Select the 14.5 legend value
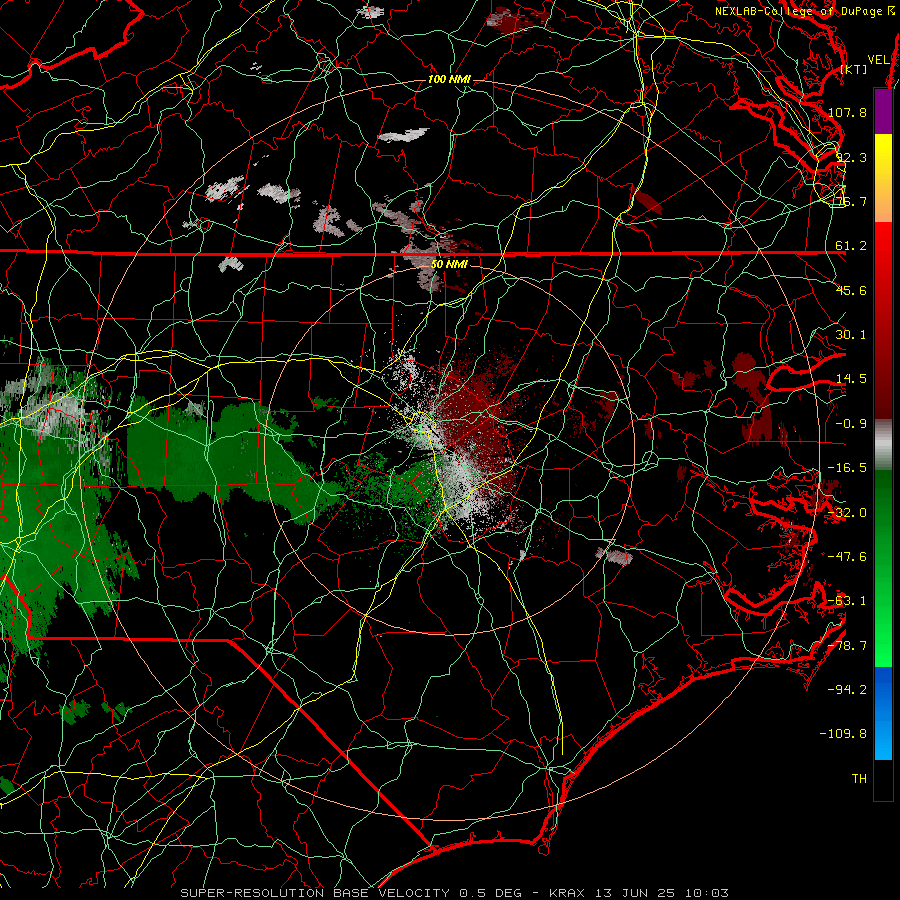900x900 pixels. tap(851, 379)
